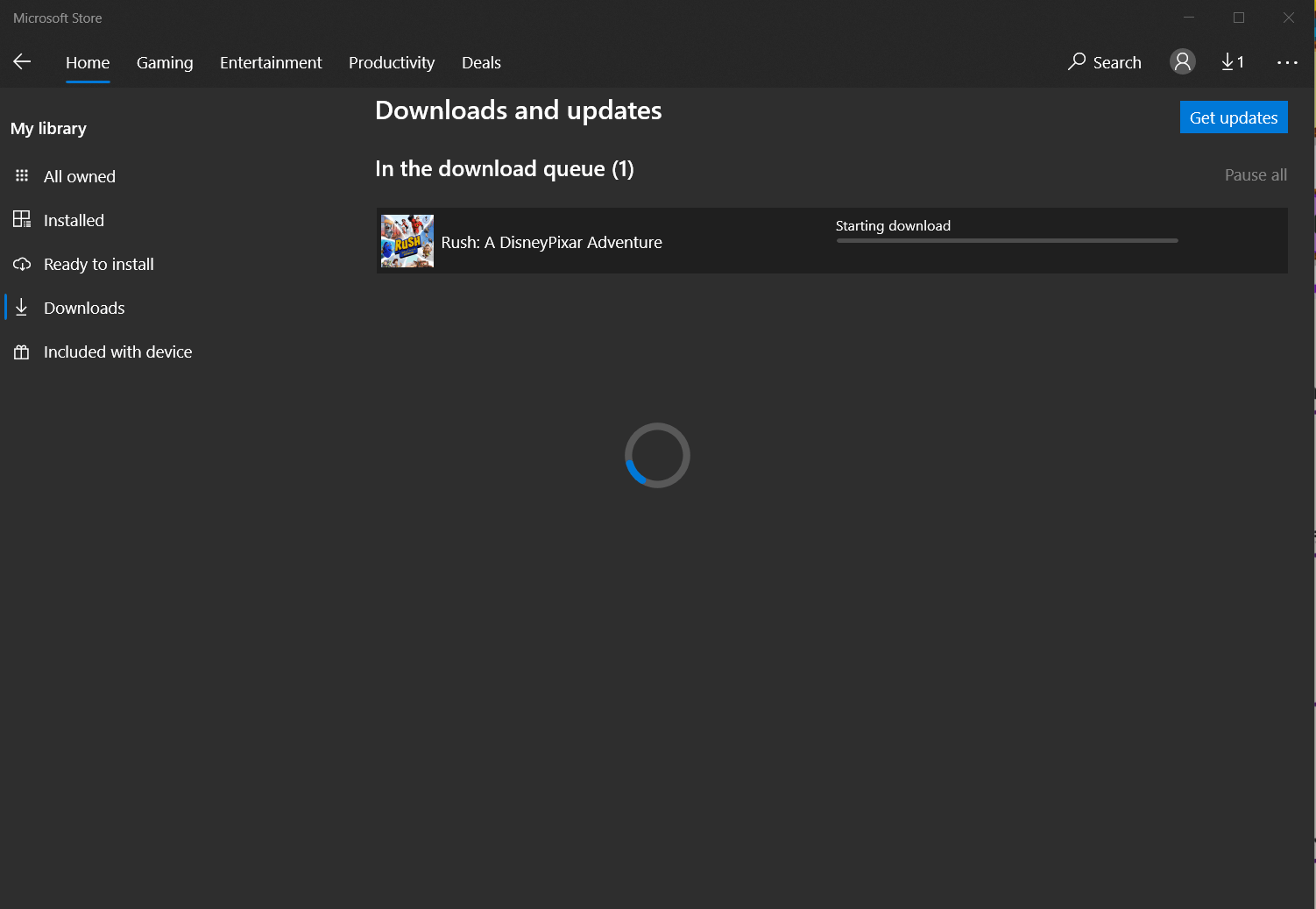
Task: Click the Starting download progress bar
Action: pos(1008,240)
